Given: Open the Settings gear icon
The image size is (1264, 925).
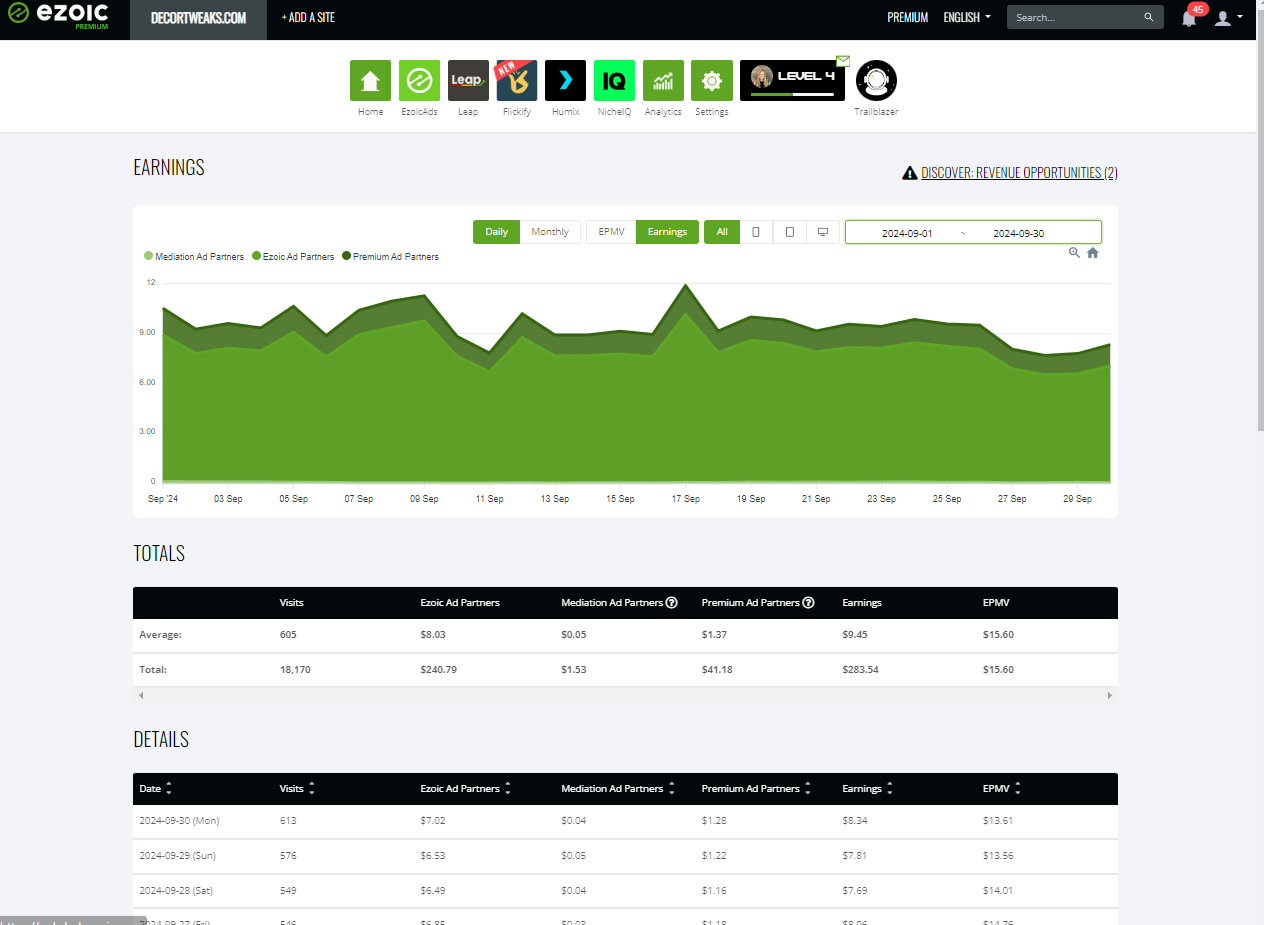Looking at the screenshot, I should pyautogui.click(x=711, y=81).
